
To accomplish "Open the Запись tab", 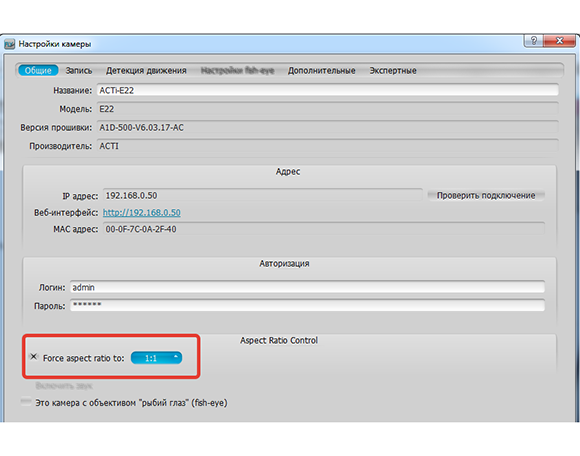I will coord(79,71).
